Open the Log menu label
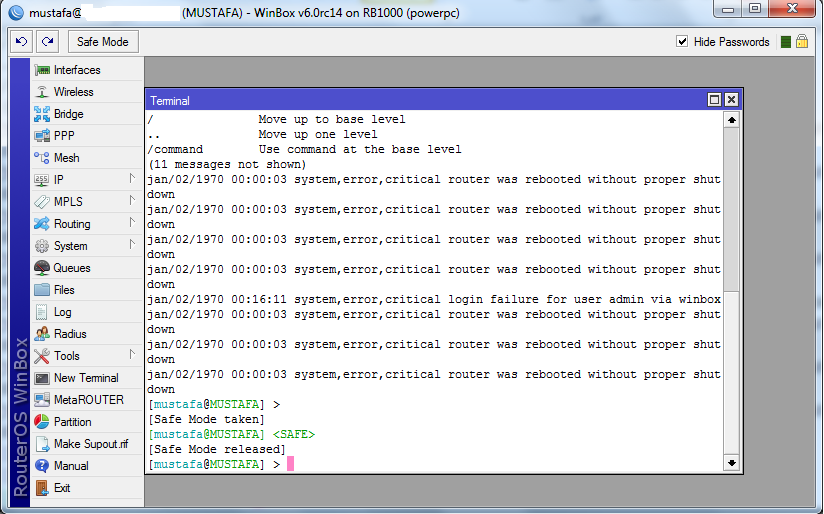The width and height of the screenshot is (824, 514). point(63,312)
